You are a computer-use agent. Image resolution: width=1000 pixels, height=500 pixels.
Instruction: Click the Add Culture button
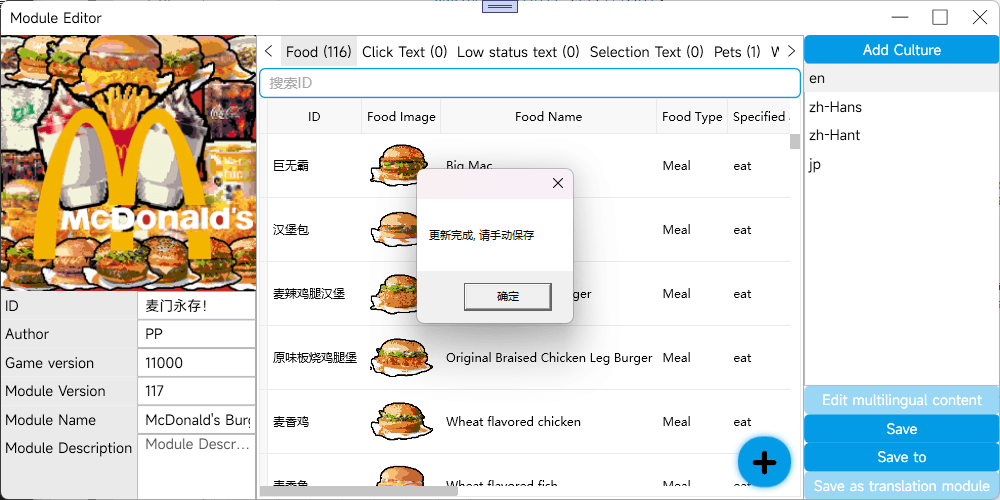click(902, 50)
